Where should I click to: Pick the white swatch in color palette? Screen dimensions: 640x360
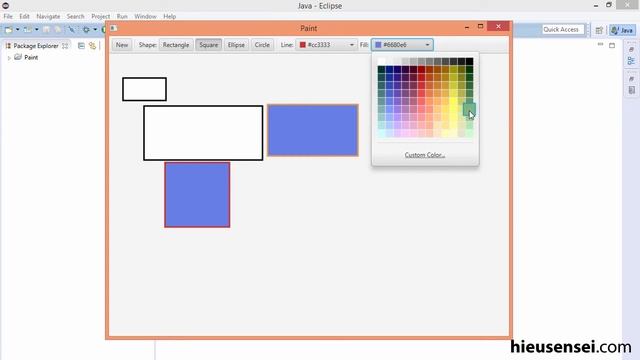381,61
